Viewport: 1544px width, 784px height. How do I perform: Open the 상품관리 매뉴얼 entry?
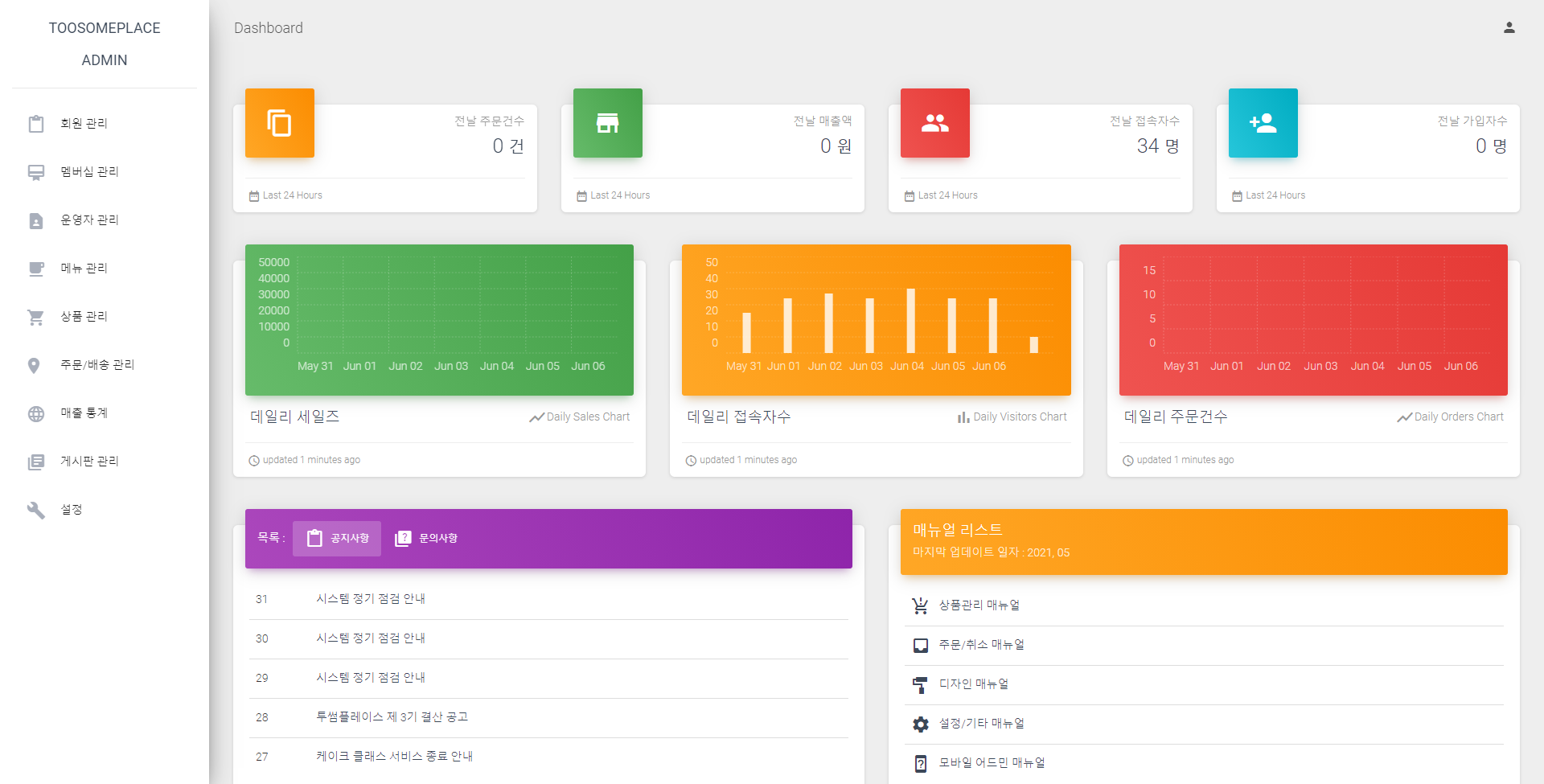pyautogui.click(x=979, y=605)
